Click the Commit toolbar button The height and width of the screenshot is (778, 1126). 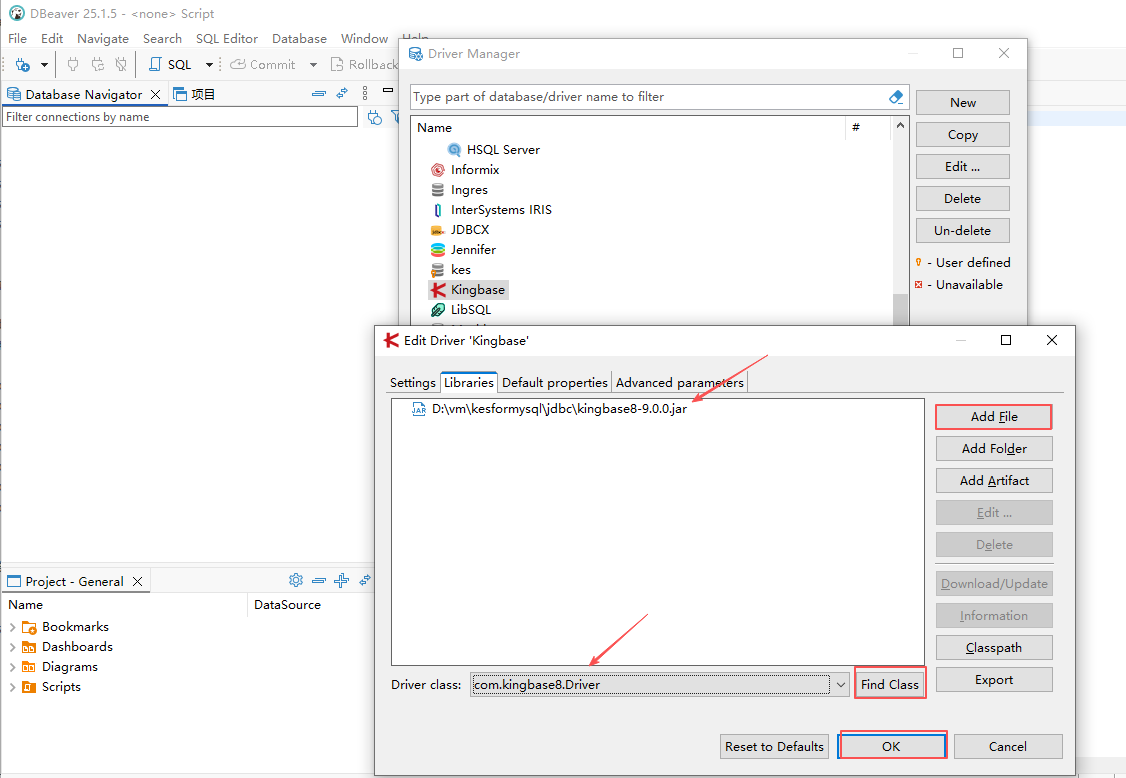click(263, 65)
